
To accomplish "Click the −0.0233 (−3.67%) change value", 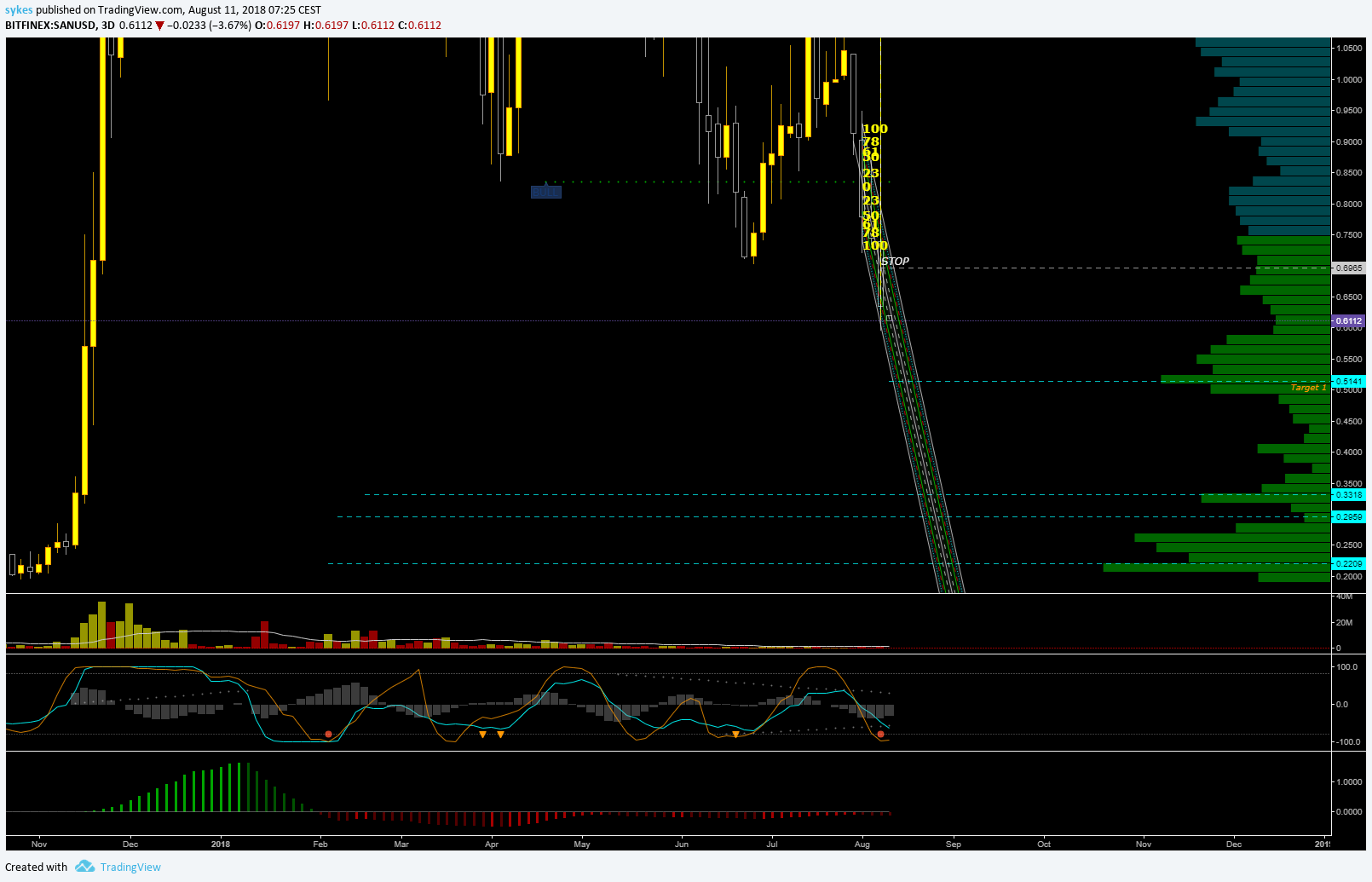I will tap(209, 25).
